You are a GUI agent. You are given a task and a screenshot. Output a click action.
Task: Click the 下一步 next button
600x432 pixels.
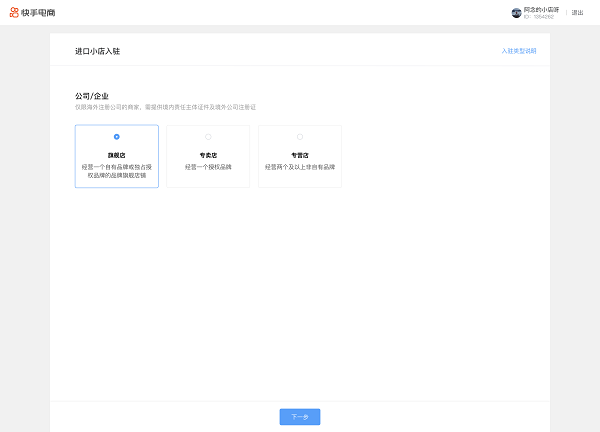click(x=300, y=417)
